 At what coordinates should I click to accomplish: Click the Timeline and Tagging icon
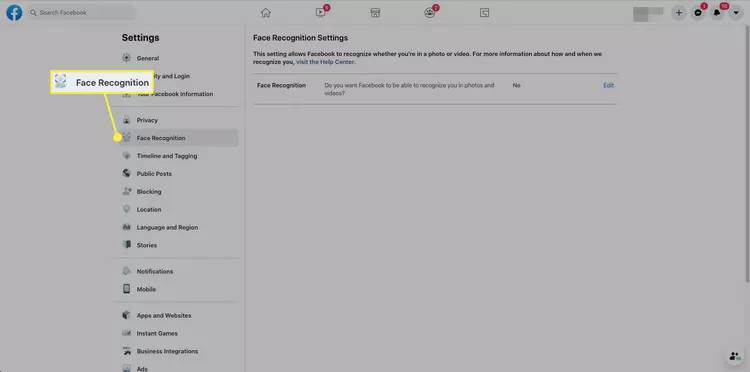click(126, 156)
